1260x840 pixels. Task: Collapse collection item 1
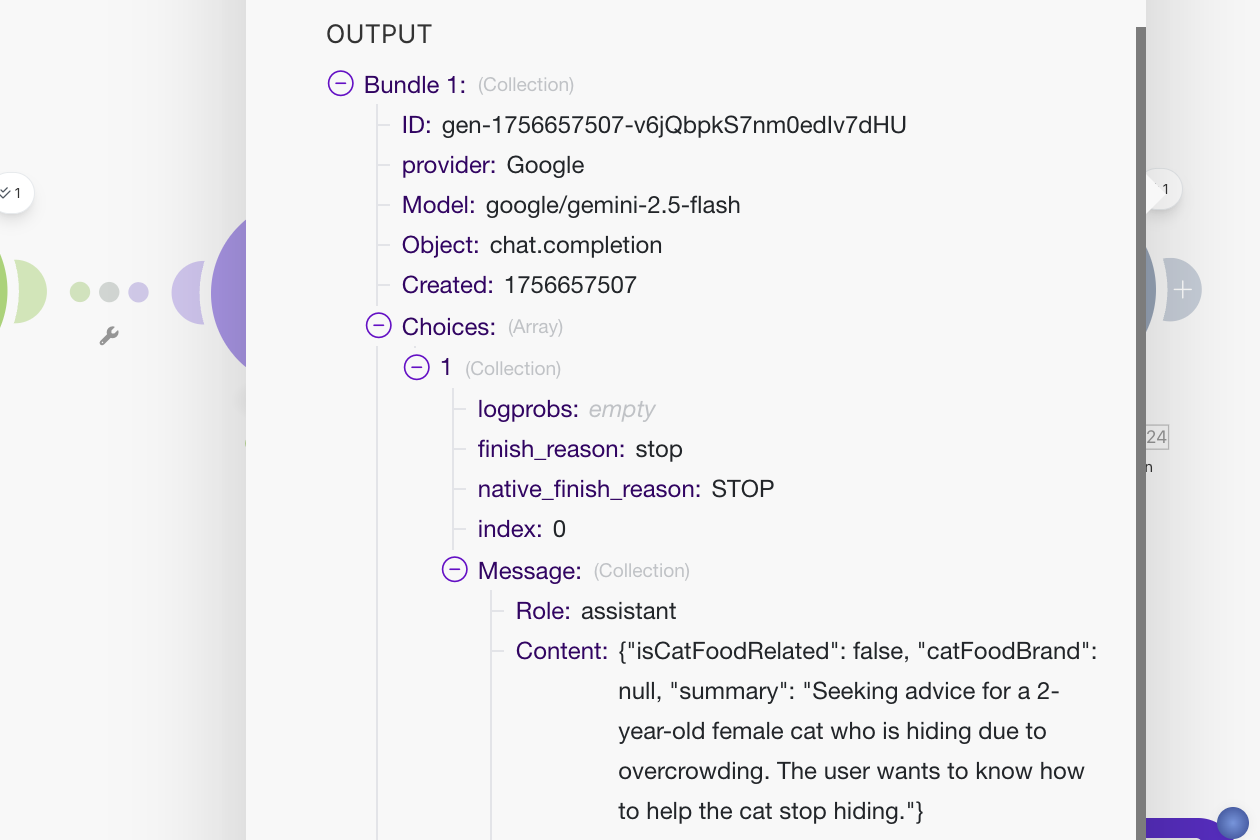click(x=416, y=366)
